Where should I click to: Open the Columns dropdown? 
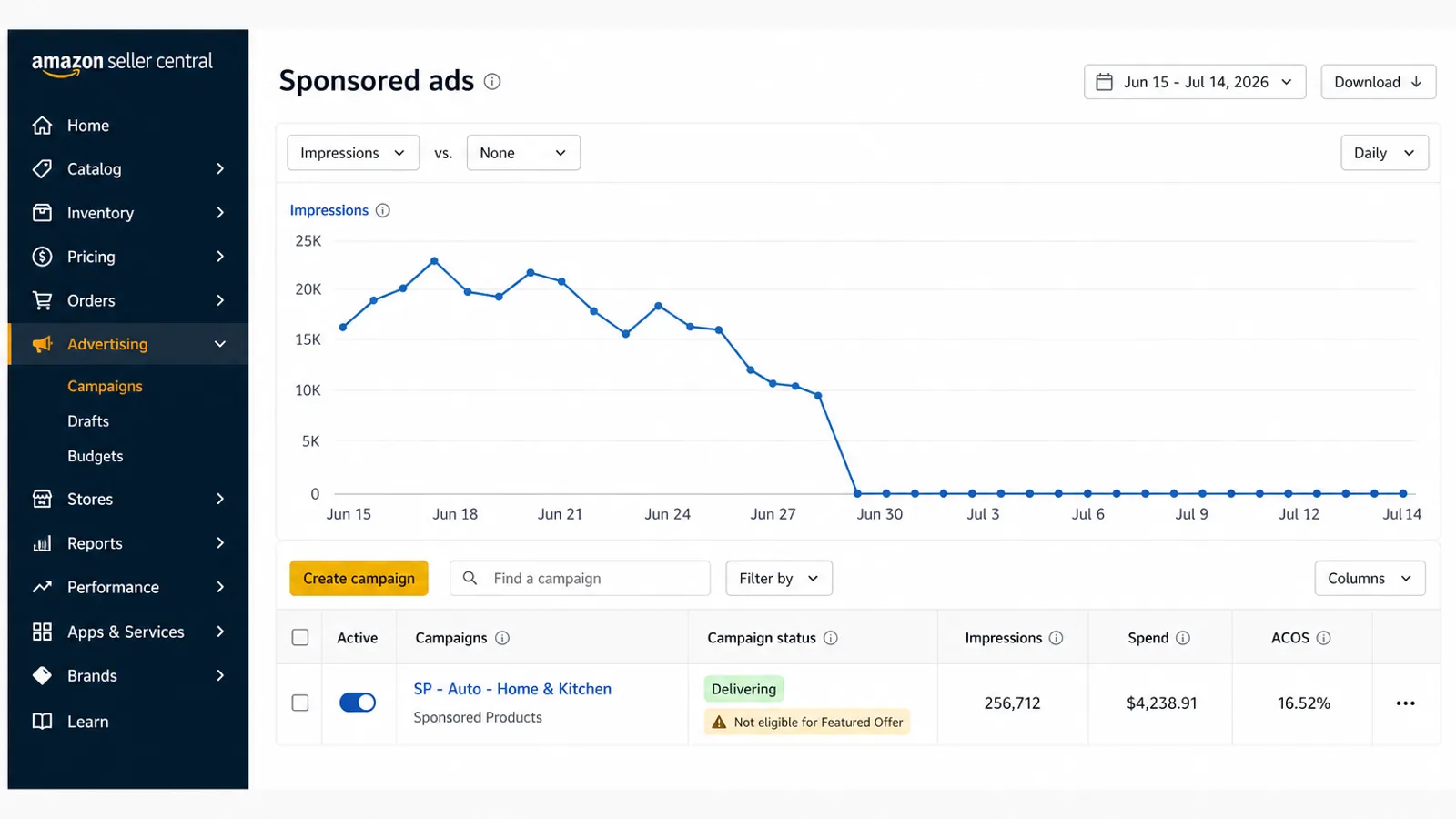click(1370, 578)
